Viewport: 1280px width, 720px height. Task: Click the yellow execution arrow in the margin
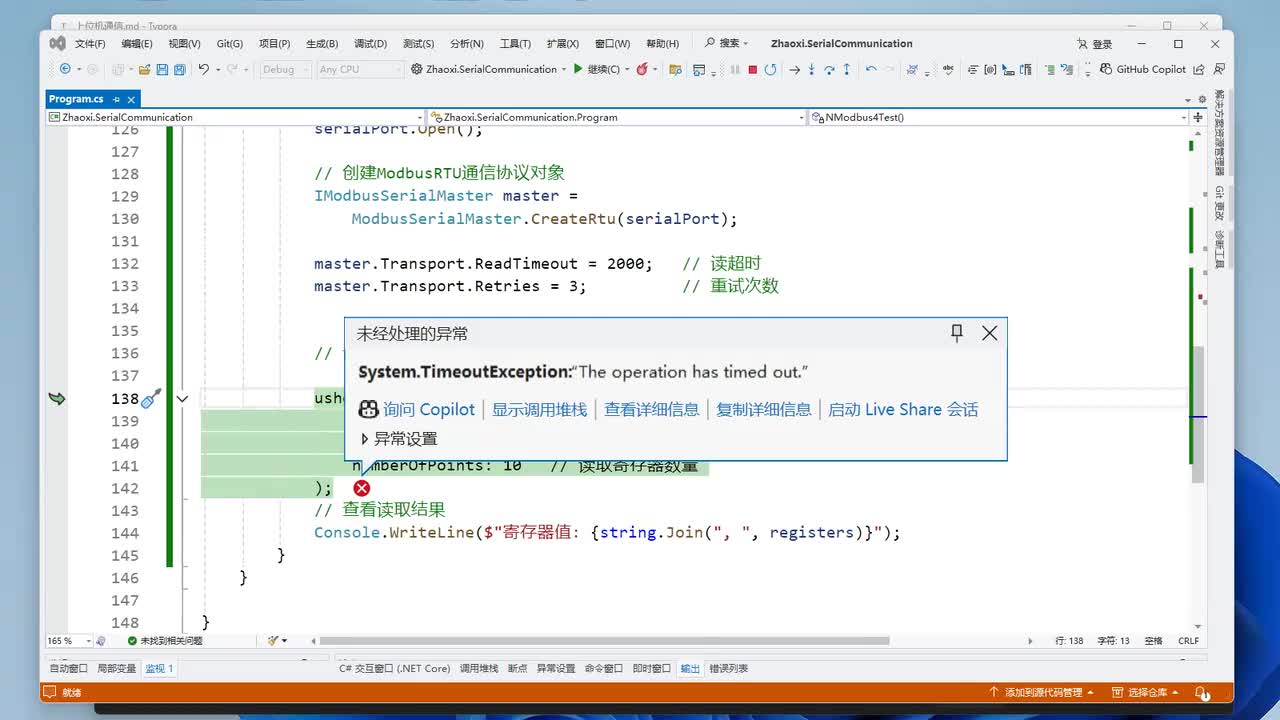coord(57,398)
